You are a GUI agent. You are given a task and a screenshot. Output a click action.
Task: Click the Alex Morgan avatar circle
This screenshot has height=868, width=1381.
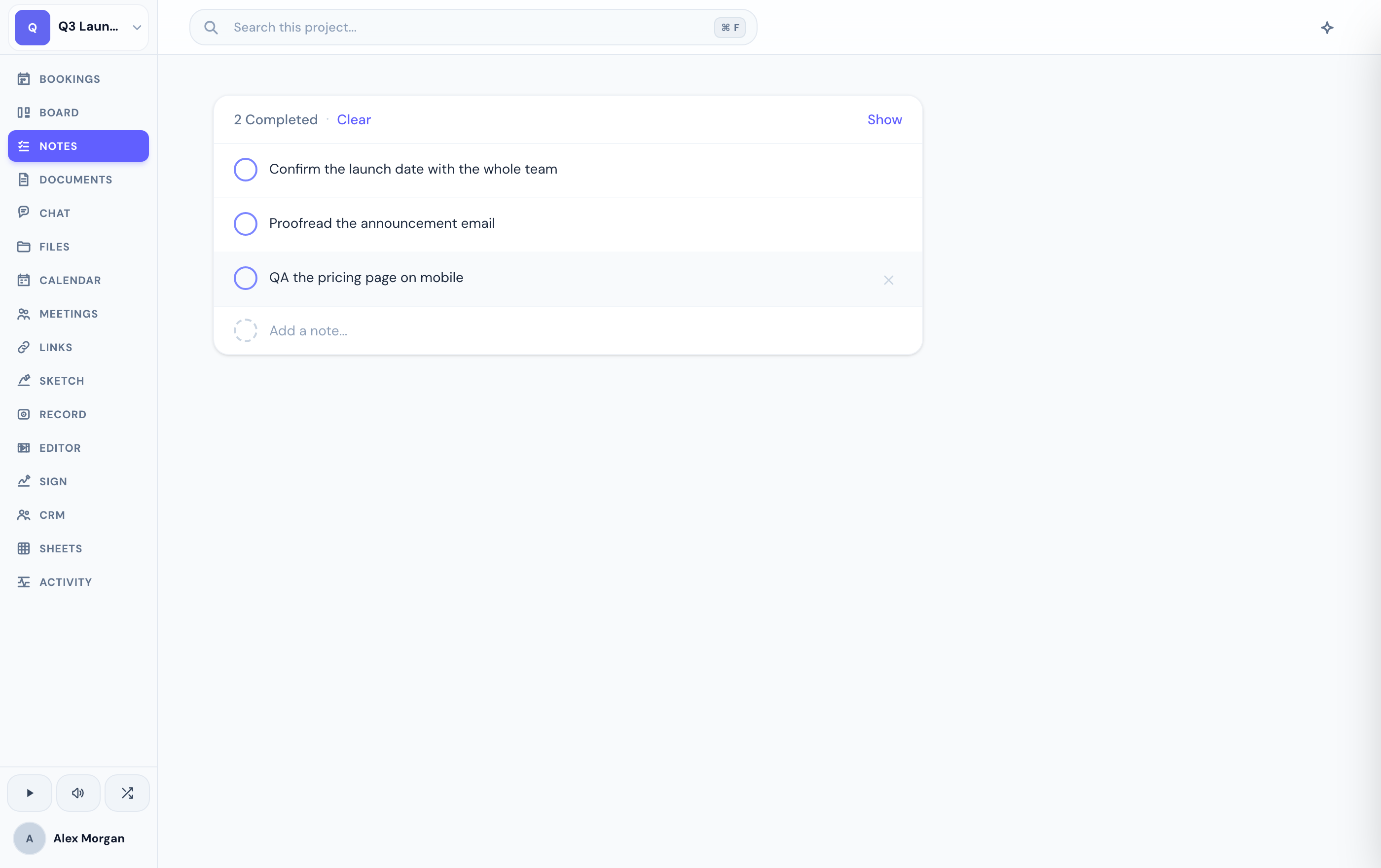click(x=30, y=839)
